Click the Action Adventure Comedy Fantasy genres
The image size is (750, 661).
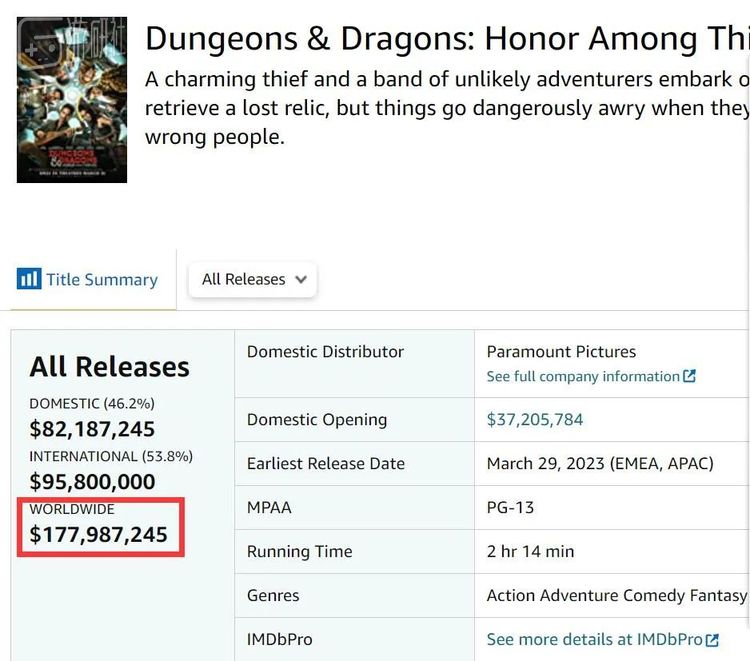[616, 596]
